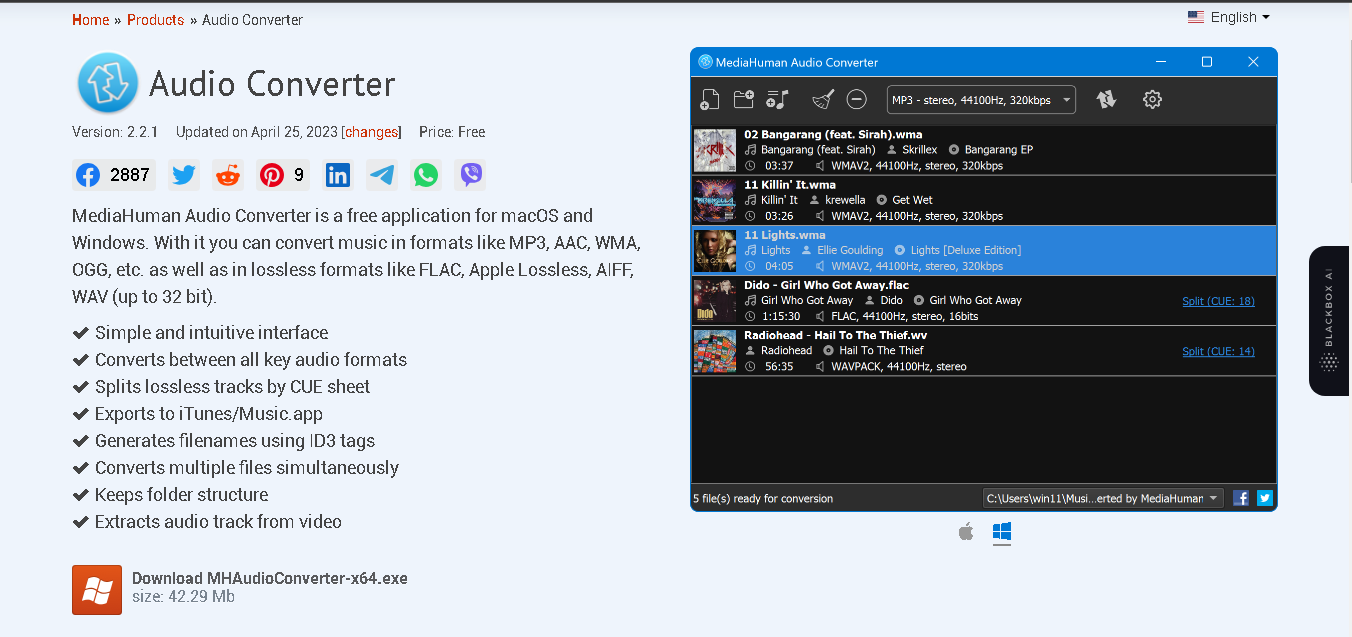Click Split (CUE: 18) link
This screenshot has width=1352, height=637.
point(1218,301)
